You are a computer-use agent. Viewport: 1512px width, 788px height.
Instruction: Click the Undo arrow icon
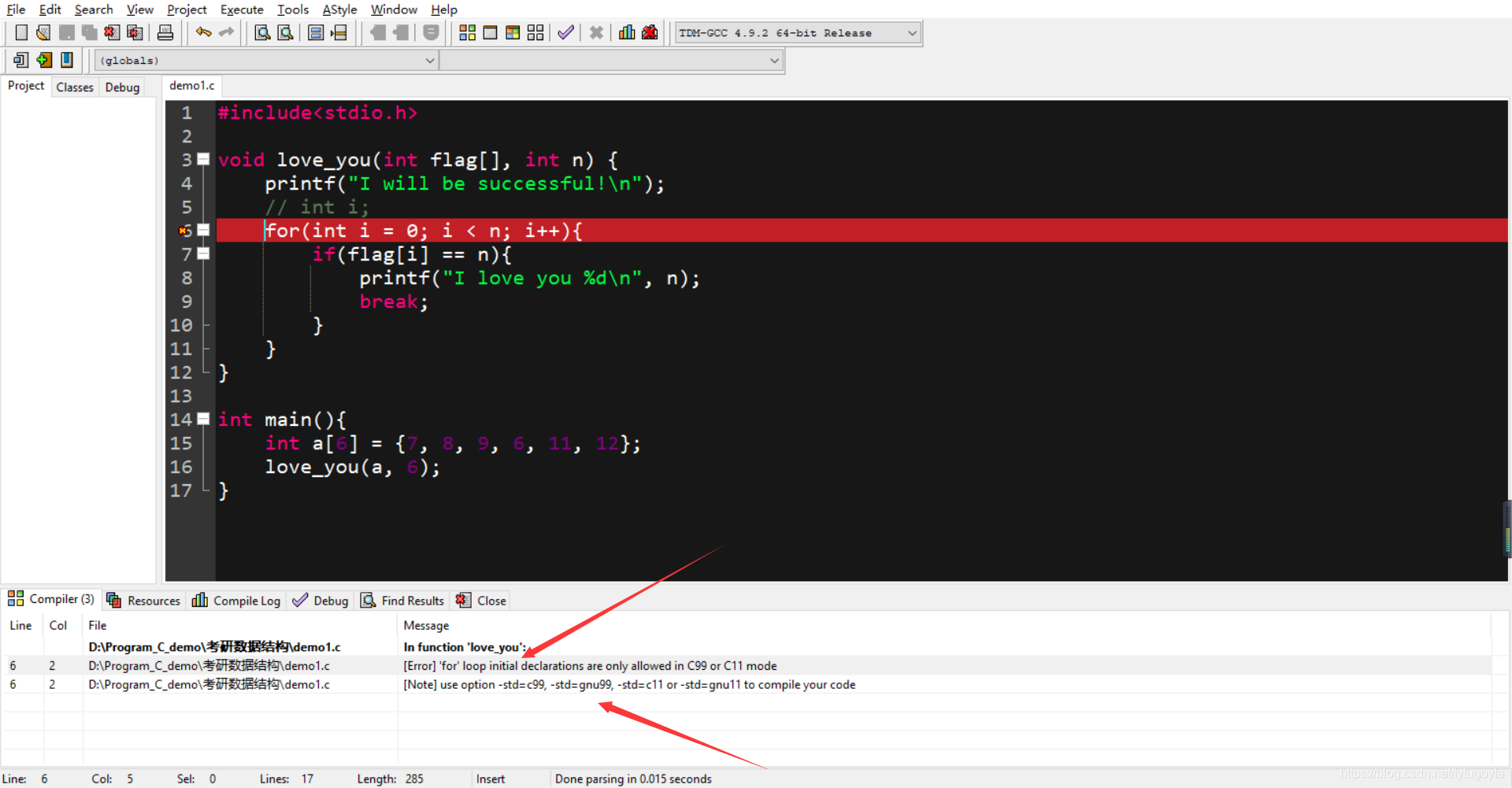tap(202, 32)
